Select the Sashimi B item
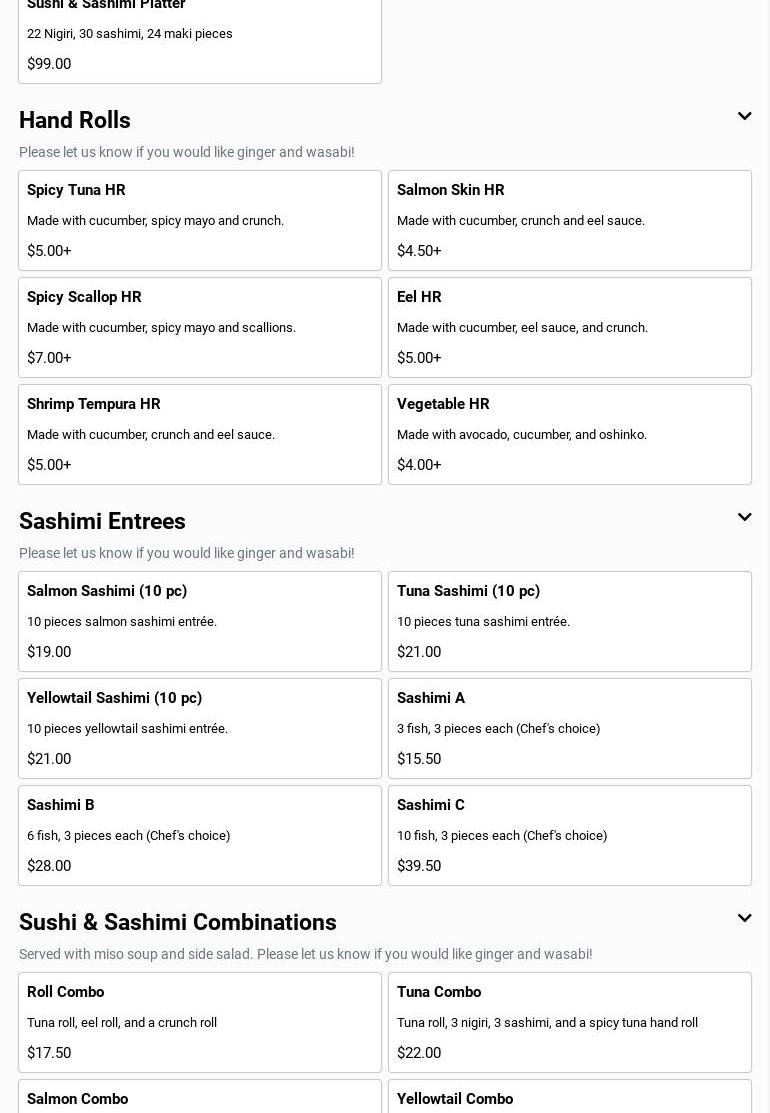This screenshot has height=1113, width=770. 200,835
